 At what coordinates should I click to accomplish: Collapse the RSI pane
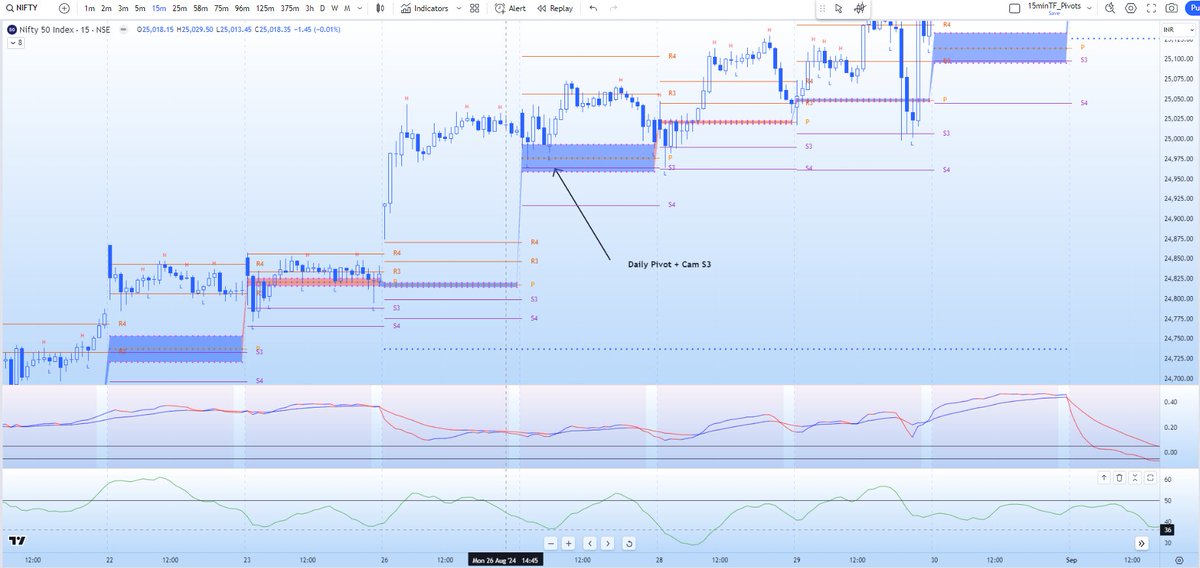[1134, 479]
